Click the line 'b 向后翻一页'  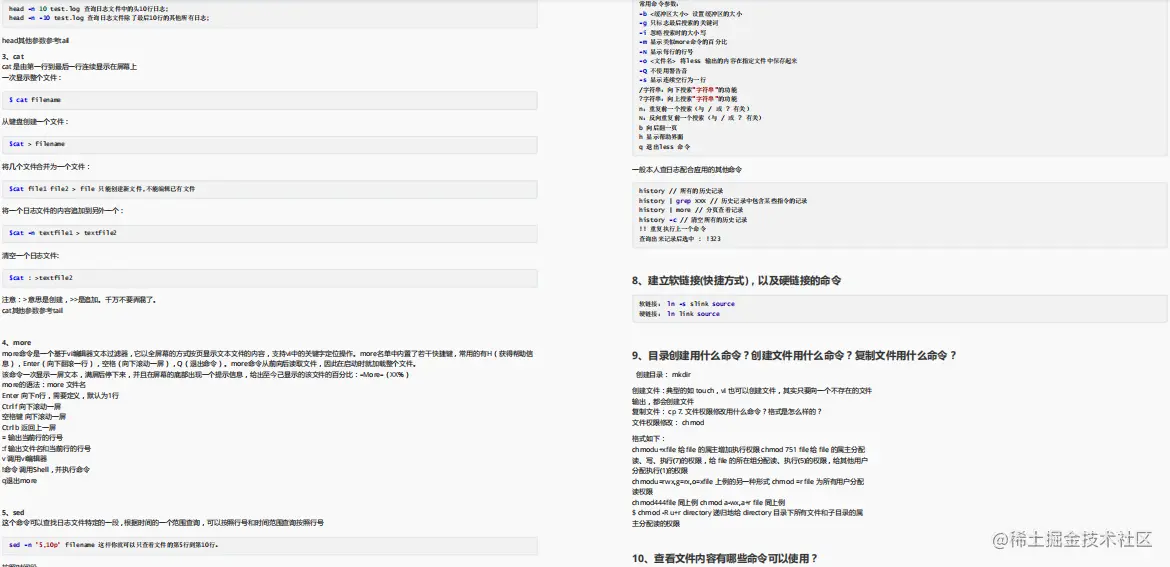coord(658,128)
